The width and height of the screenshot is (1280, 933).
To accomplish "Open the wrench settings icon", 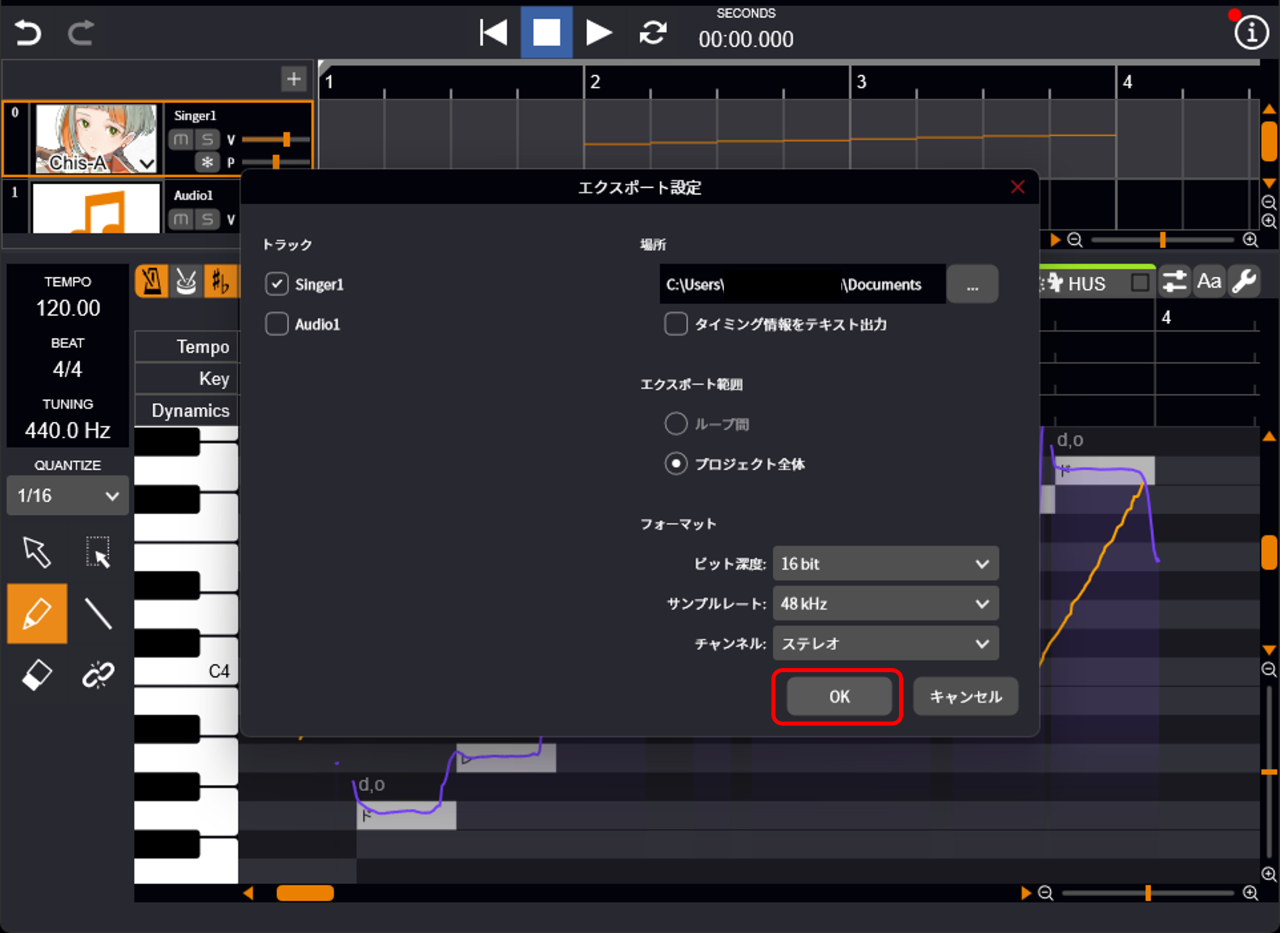I will click(x=1244, y=282).
